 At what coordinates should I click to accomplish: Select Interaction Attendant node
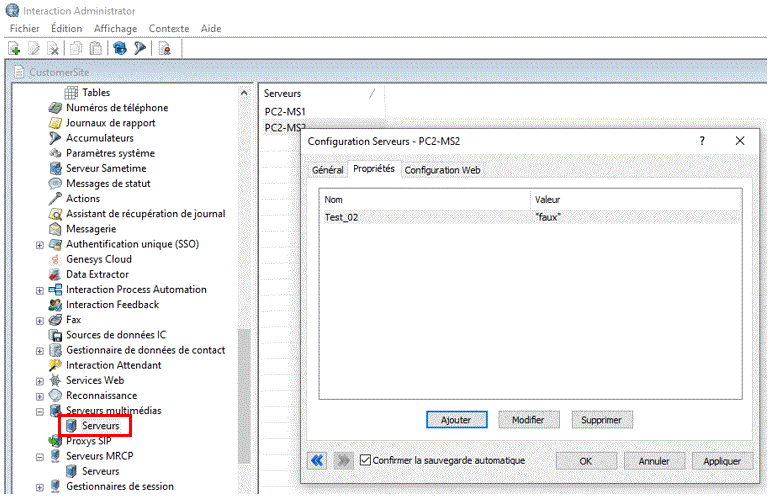coord(113,365)
